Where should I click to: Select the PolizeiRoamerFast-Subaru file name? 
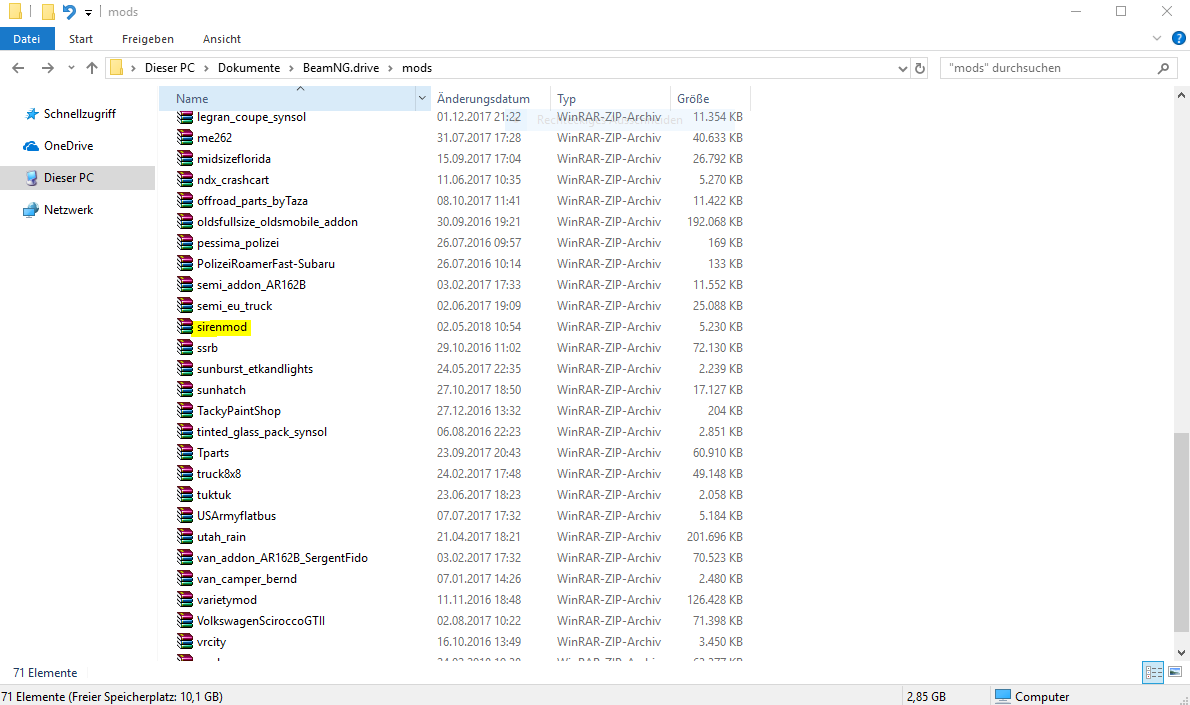266,263
